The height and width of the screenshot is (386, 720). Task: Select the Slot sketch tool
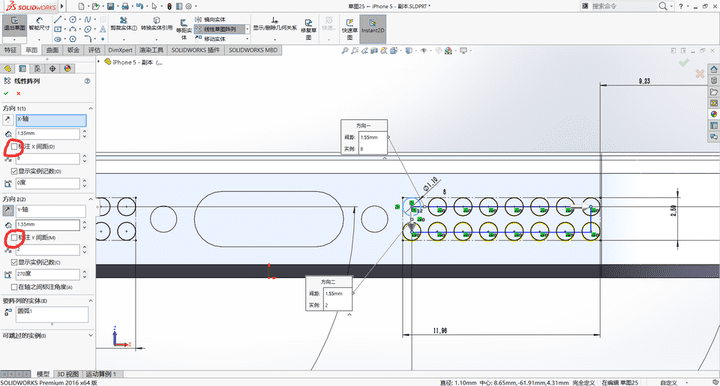click(57, 39)
